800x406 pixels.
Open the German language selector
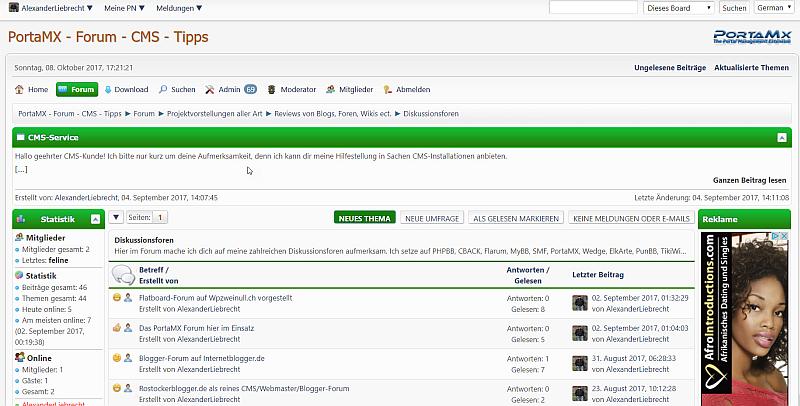773,8
